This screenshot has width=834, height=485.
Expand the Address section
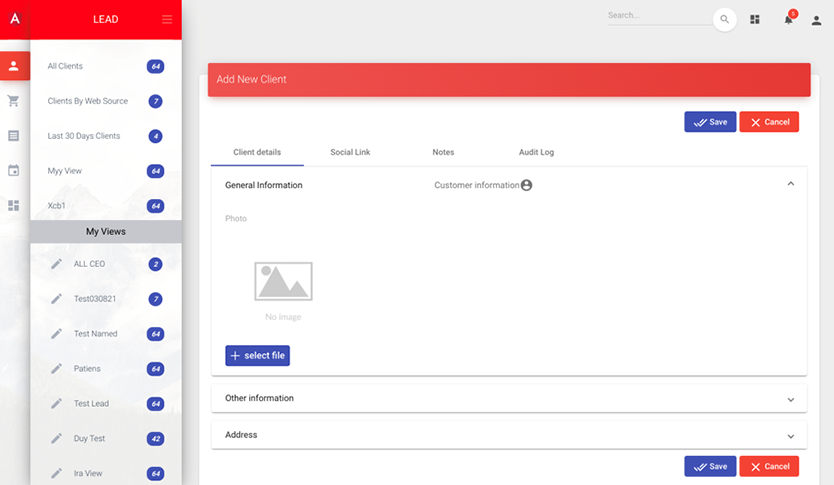pyautogui.click(x=790, y=436)
